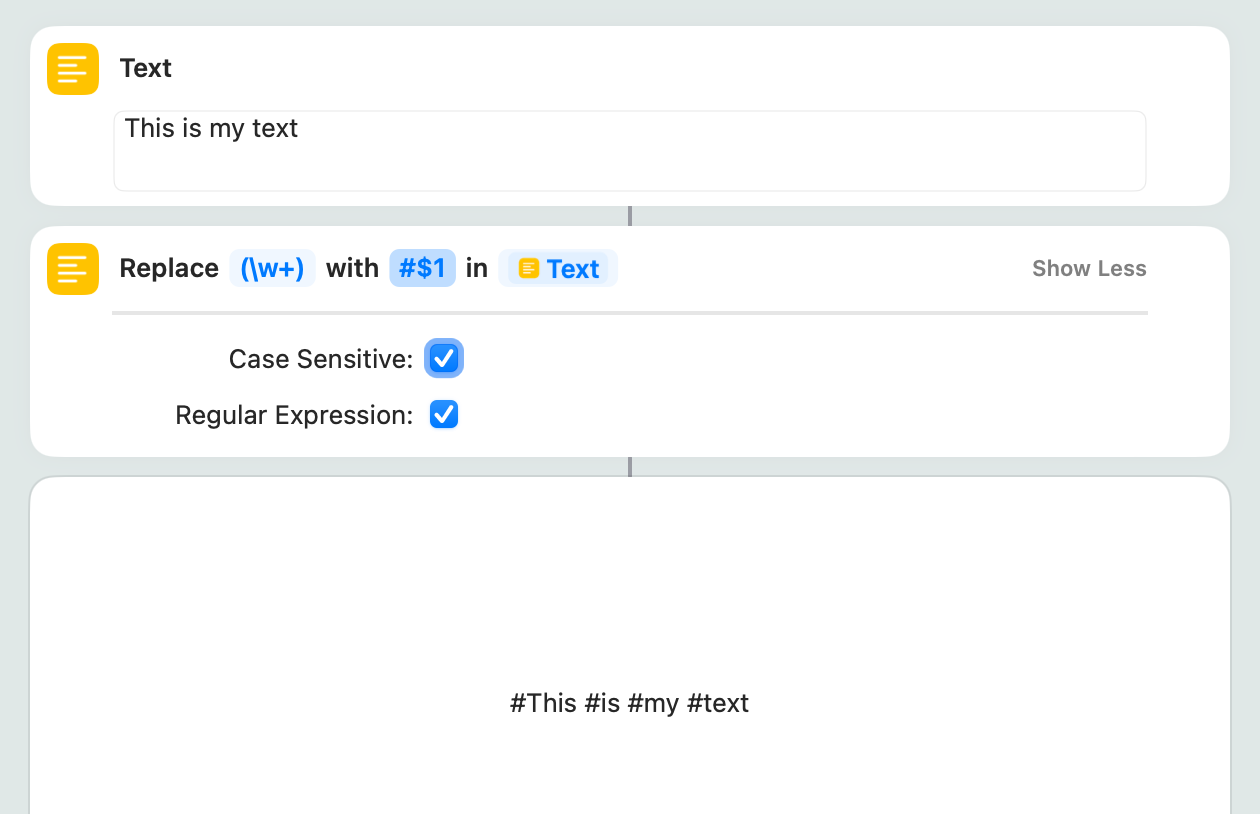Image resolution: width=1260 pixels, height=814 pixels.
Task: Select the #$1 replacement field
Action: point(422,268)
